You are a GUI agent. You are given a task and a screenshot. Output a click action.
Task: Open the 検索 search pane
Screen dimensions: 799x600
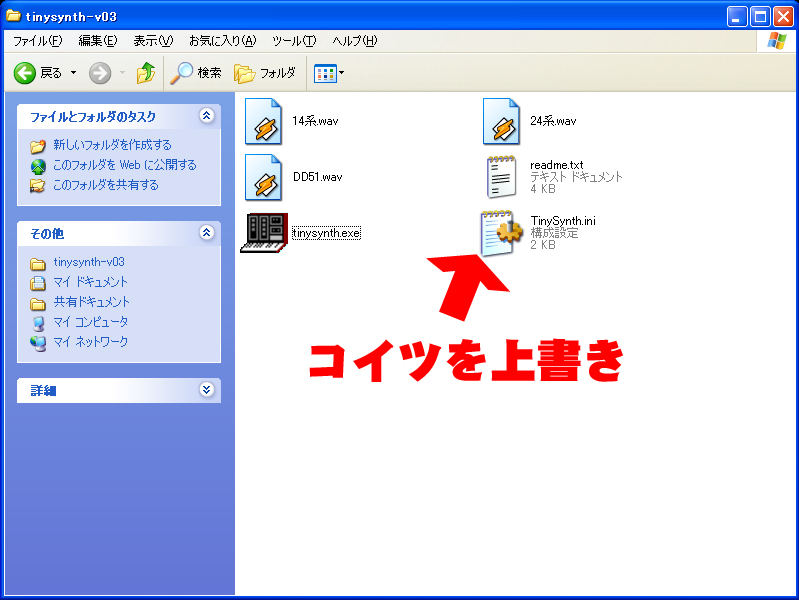196,73
